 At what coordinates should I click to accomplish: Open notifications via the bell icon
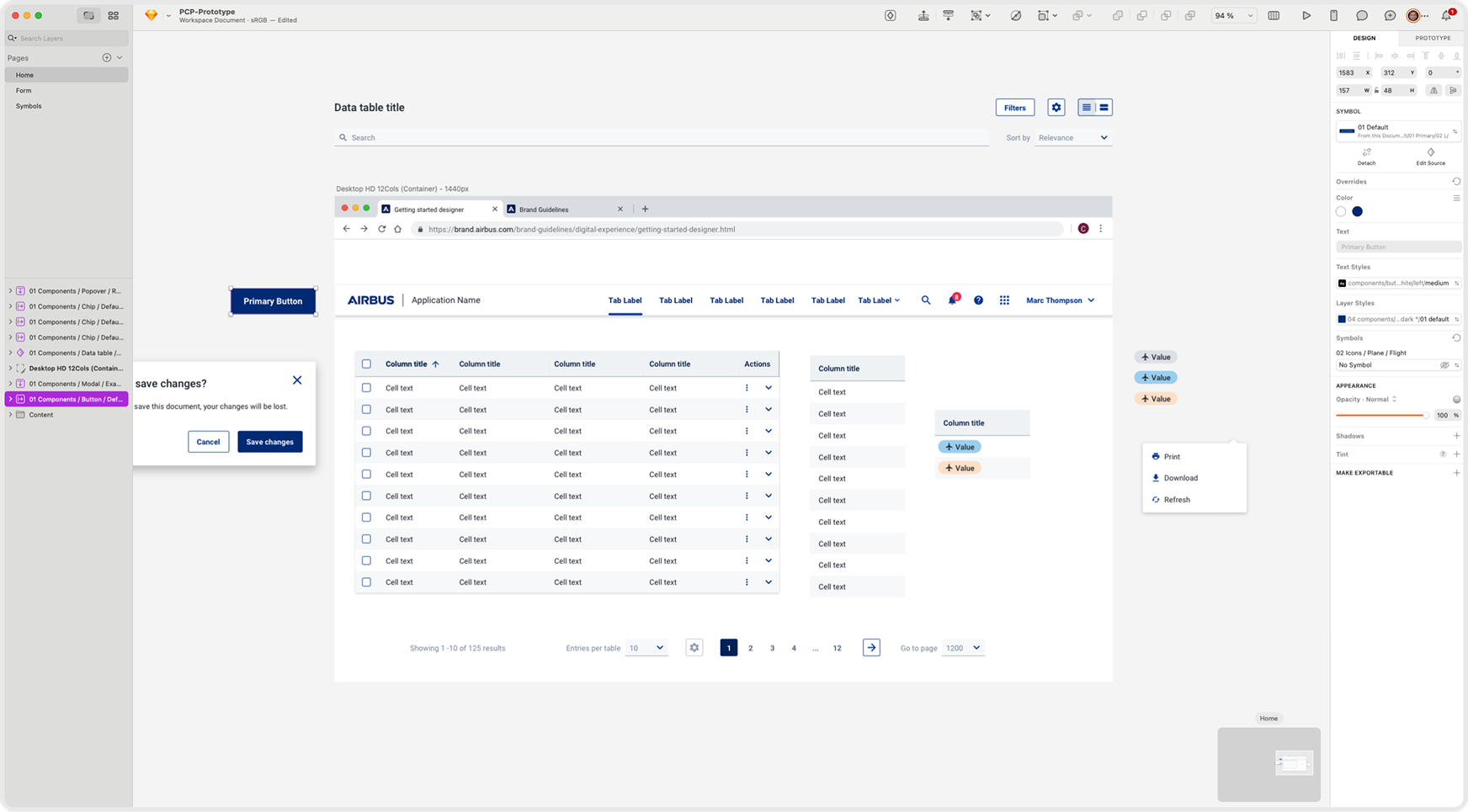[1448, 14]
